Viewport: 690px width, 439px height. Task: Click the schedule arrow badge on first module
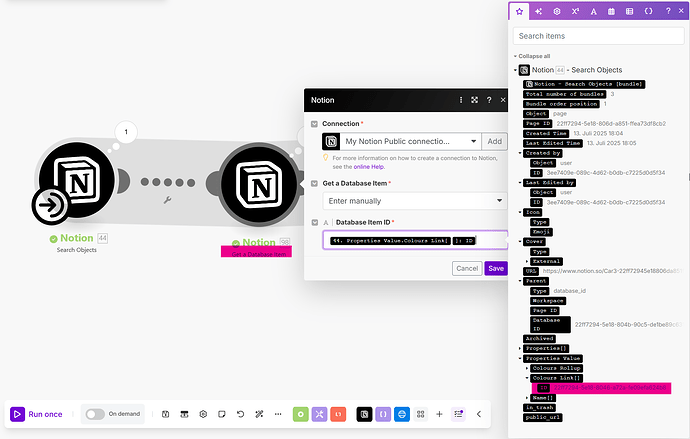(x=49, y=205)
